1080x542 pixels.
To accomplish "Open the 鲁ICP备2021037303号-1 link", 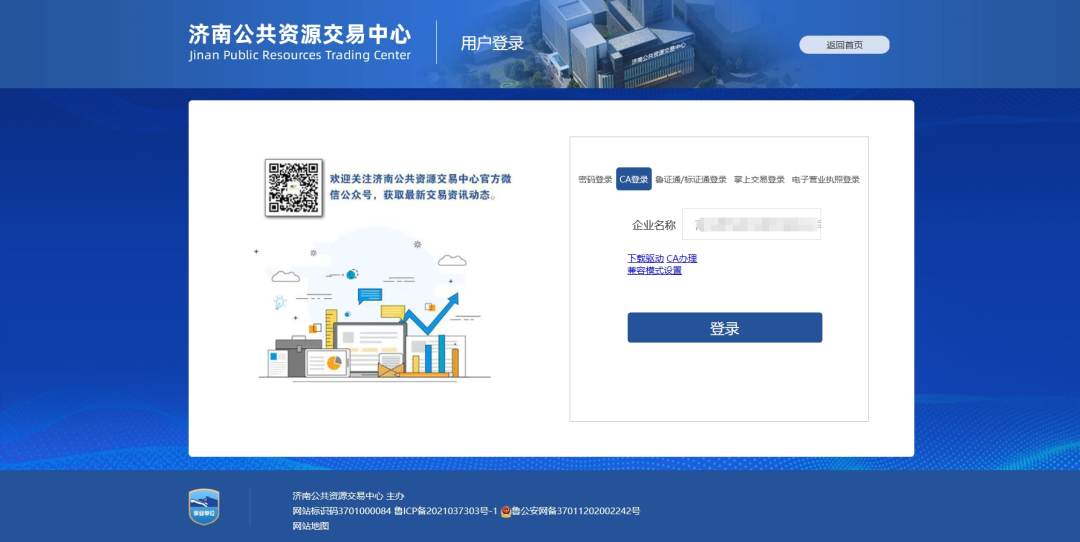I will [x=445, y=511].
